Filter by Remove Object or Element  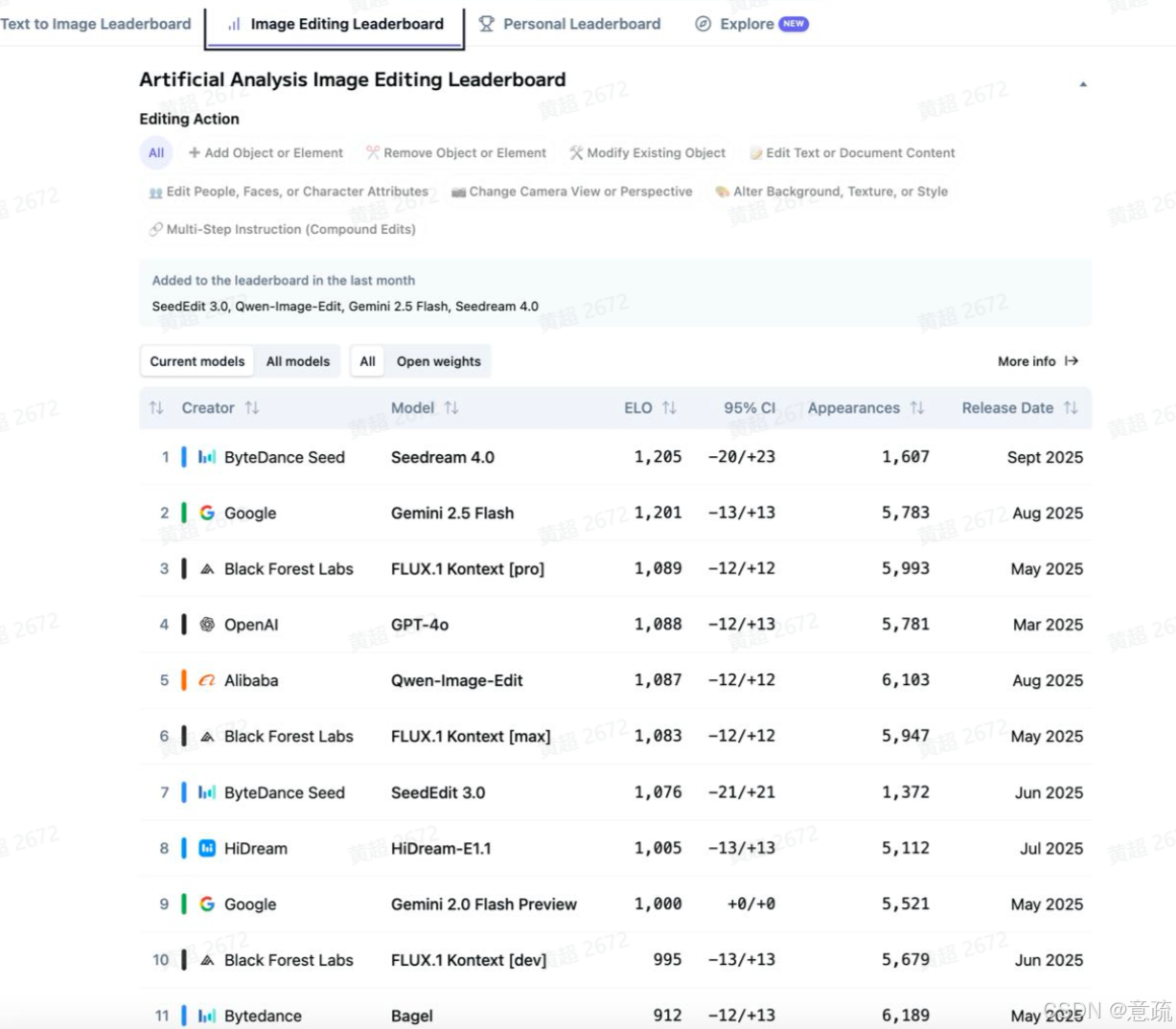[456, 153]
